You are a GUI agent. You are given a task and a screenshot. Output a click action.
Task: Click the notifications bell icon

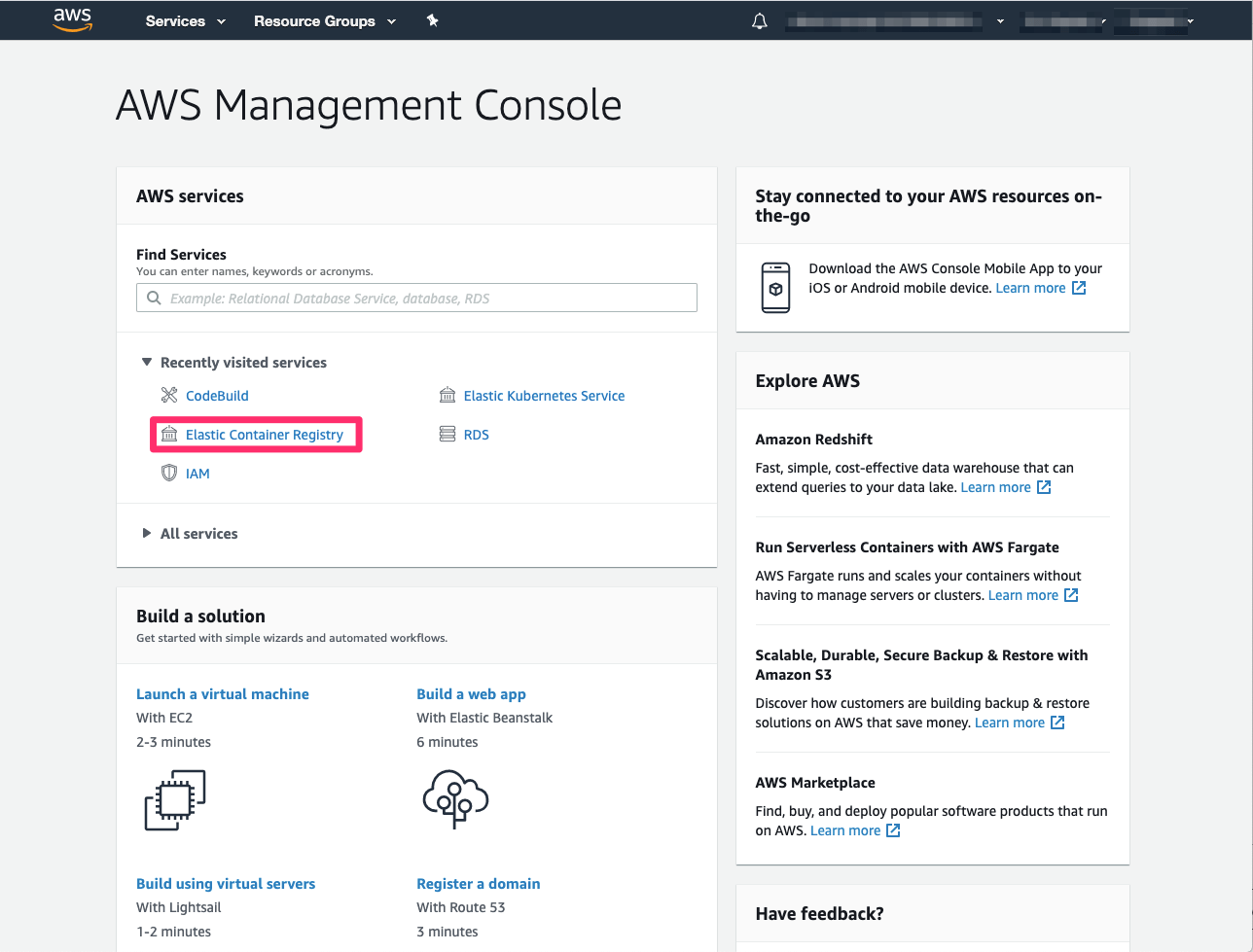tap(760, 20)
